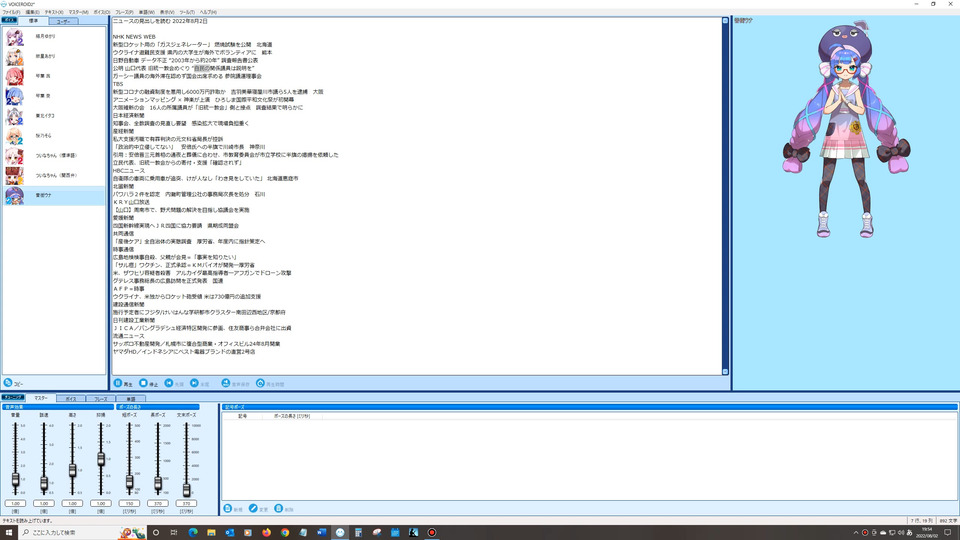The image size is (960, 540).
Task: Select 結月ゆかり voice avatar
Action: click(x=14, y=37)
